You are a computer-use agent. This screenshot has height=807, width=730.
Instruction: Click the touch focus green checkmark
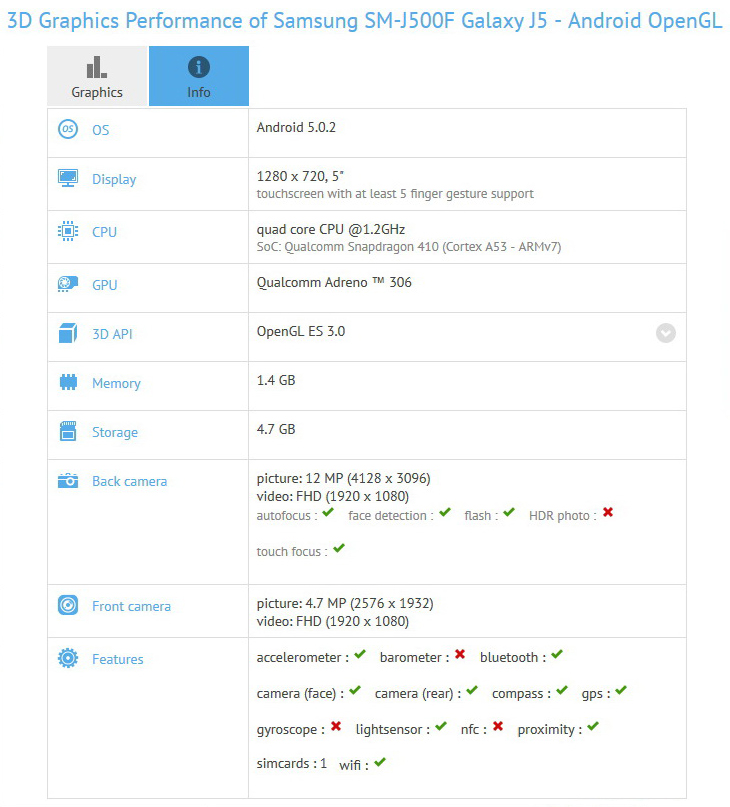point(339,549)
